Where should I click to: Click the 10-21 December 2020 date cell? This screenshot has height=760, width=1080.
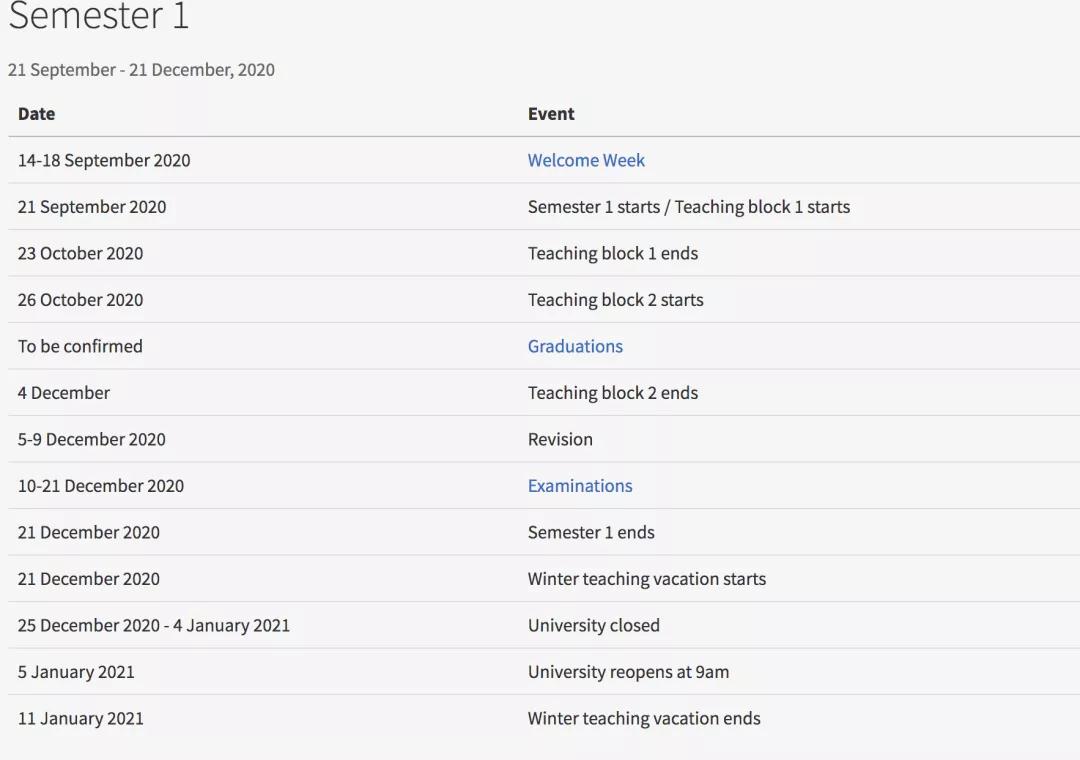pyautogui.click(x=100, y=486)
